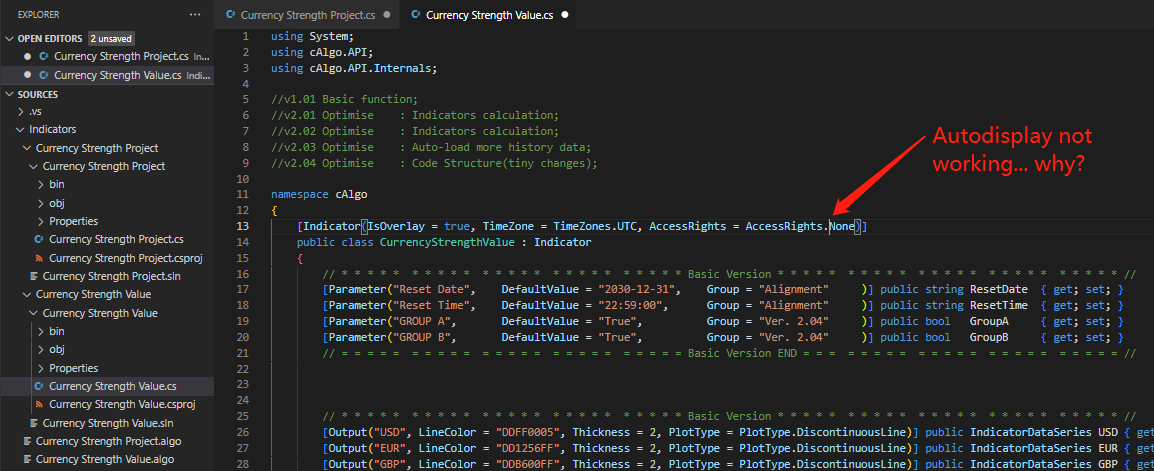Expand the .vs folder
Image resolution: width=1154 pixels, height=471 pixels.
click(21, 112)
